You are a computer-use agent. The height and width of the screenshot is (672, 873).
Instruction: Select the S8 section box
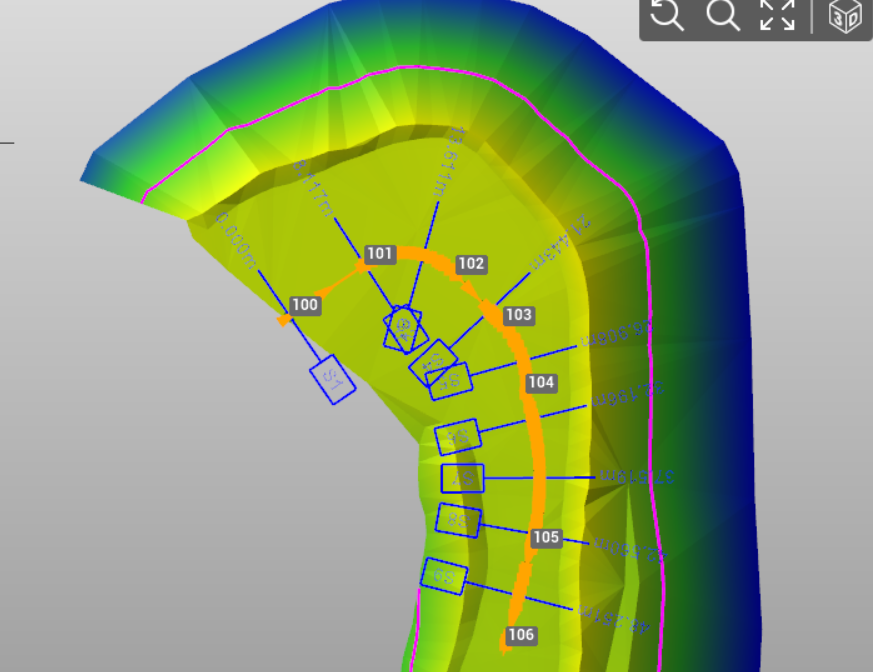click(x=458, y=520)
